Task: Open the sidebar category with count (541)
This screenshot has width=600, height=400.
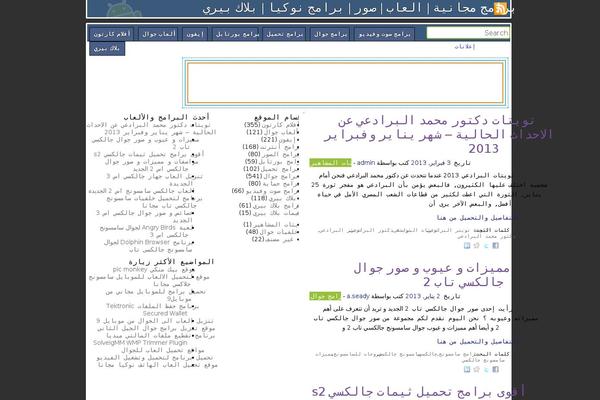Action: (272, 176)
